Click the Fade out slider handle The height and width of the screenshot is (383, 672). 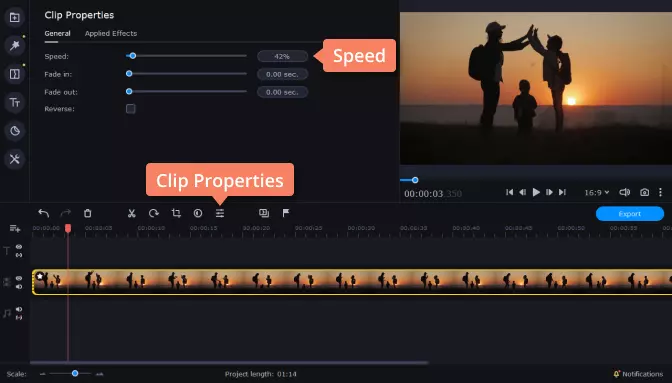(x=129, y=91)
